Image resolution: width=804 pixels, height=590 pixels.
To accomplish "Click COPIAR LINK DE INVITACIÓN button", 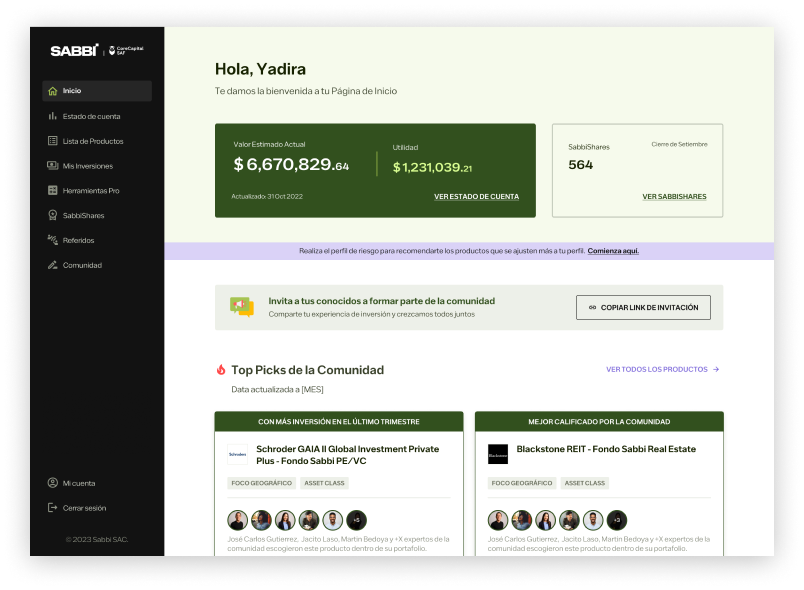I will pos(644,308).
